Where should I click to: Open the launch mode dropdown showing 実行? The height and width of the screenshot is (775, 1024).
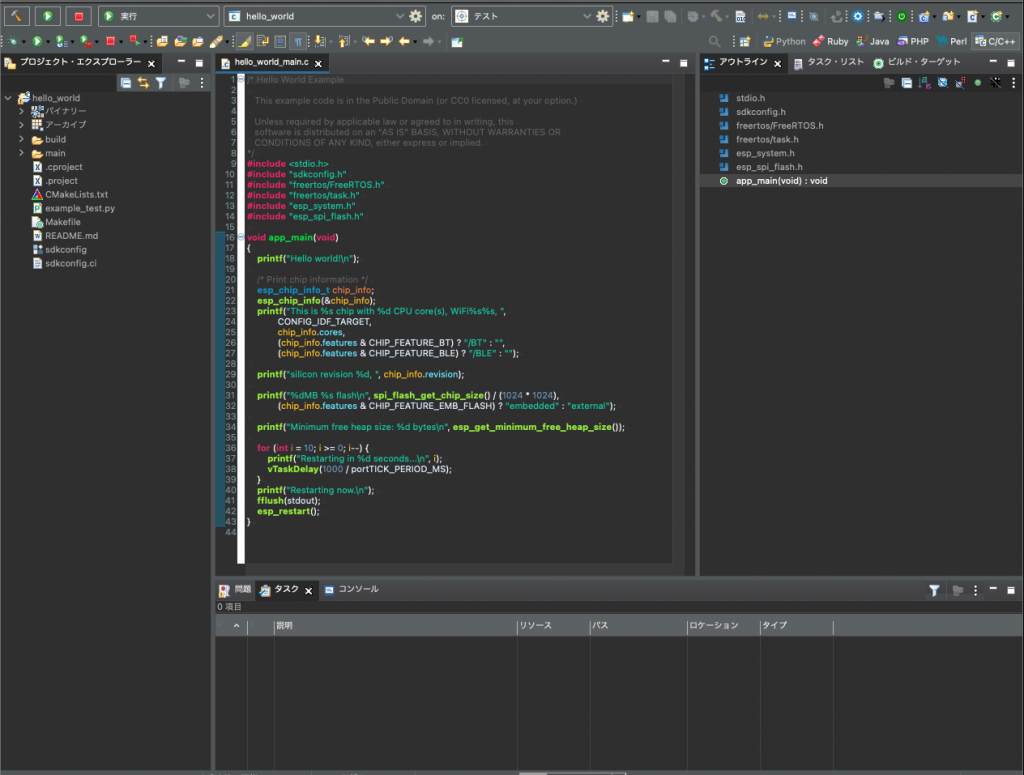click(x=157, y=16)
